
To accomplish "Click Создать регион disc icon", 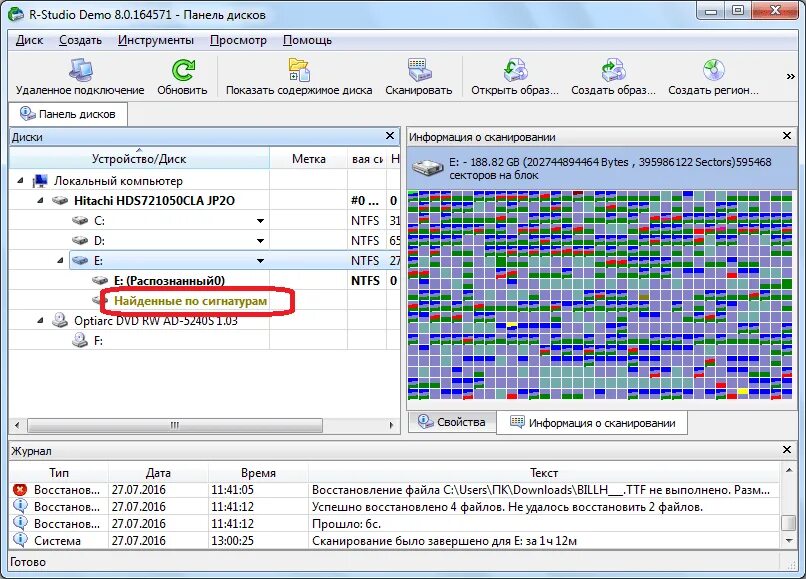I will [x=713, y=70].
